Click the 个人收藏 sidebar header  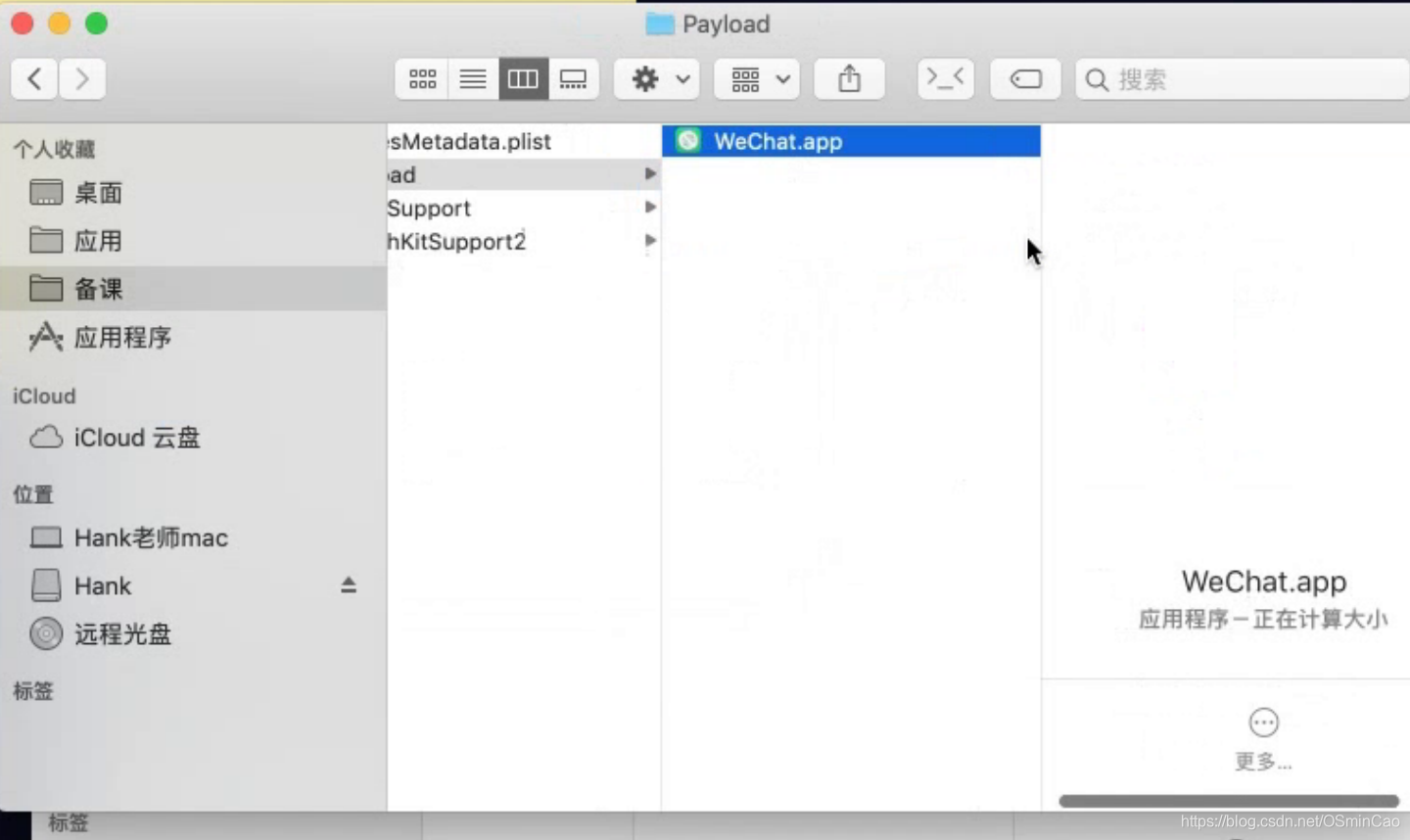tap(54, 149)
